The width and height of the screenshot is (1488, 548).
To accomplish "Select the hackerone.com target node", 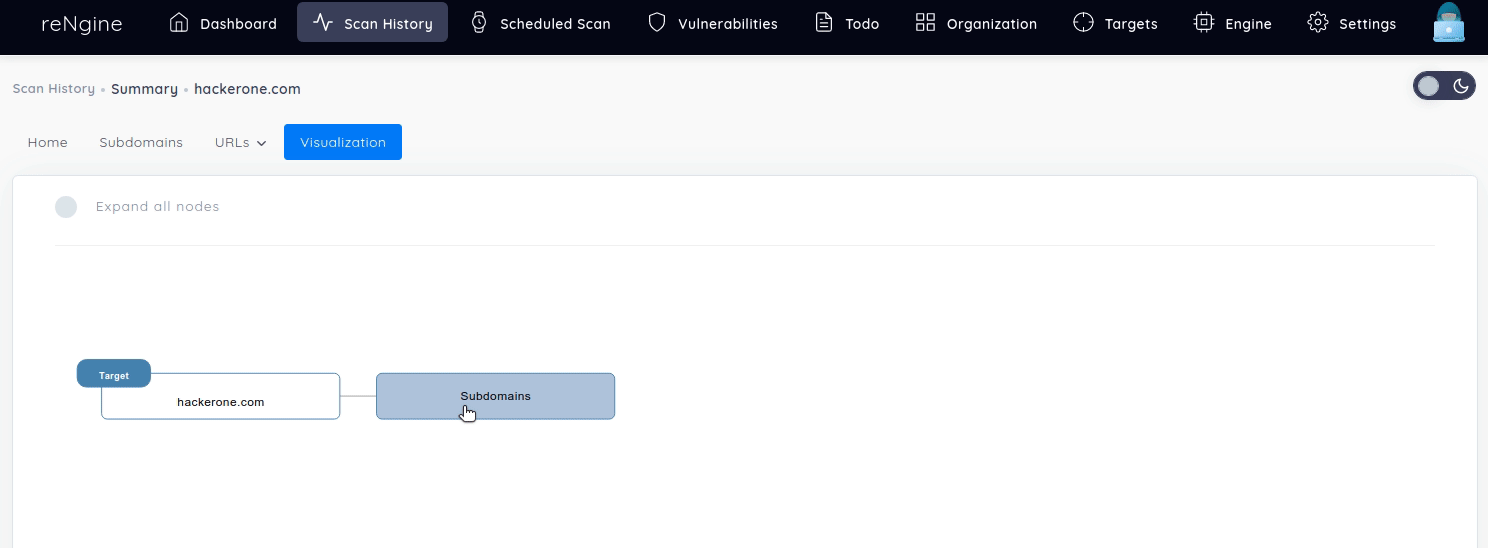I will [221, 396].
